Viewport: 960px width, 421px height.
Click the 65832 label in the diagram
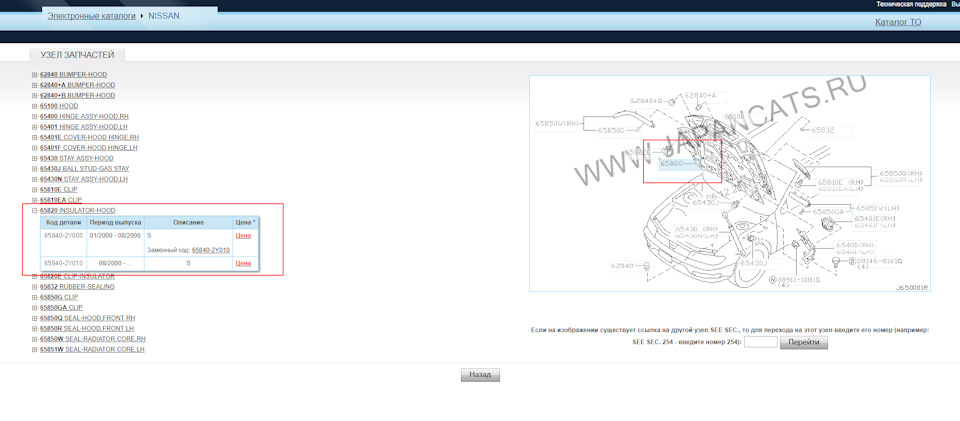click(823, 130)
